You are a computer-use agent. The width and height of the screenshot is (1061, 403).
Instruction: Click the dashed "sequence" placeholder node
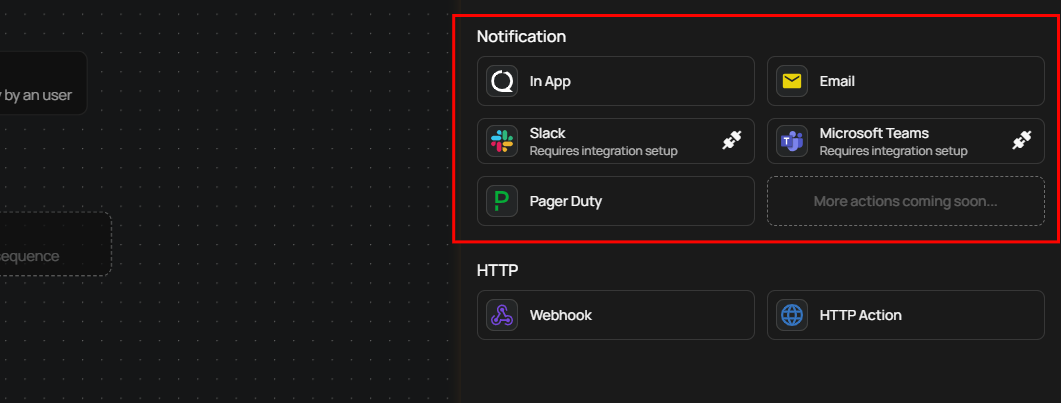(x=55, y=243)
